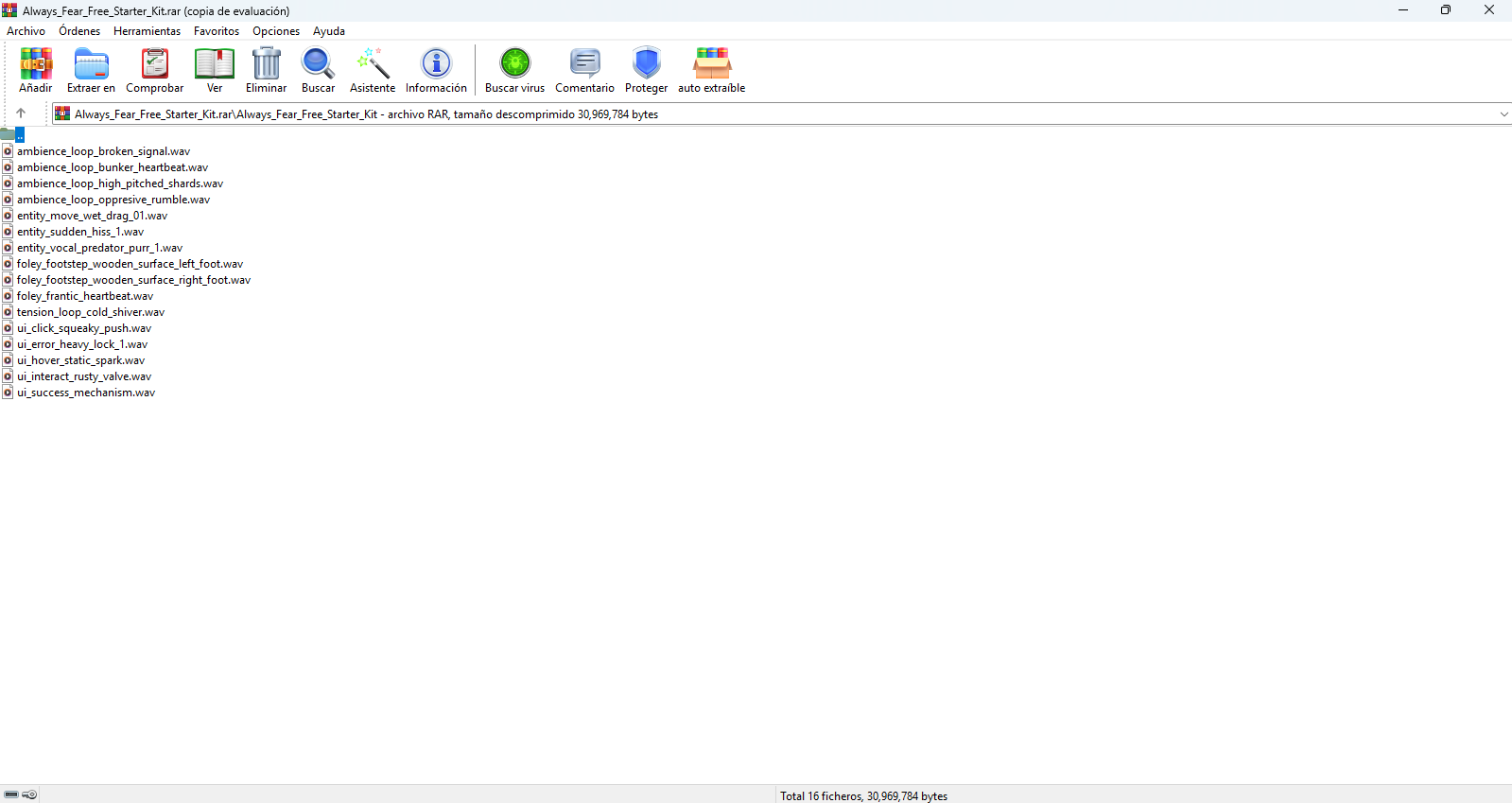Click the archive path address field

click(x=781, y=114)
